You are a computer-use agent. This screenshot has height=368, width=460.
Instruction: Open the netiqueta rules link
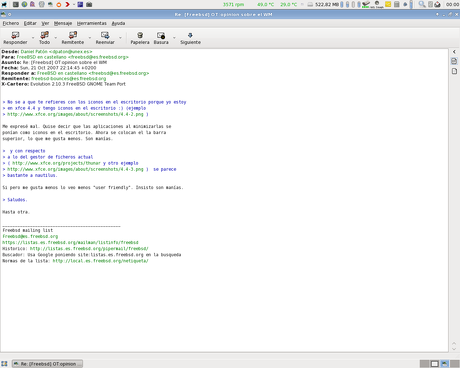pyautogui.click(x=100, y=261)
